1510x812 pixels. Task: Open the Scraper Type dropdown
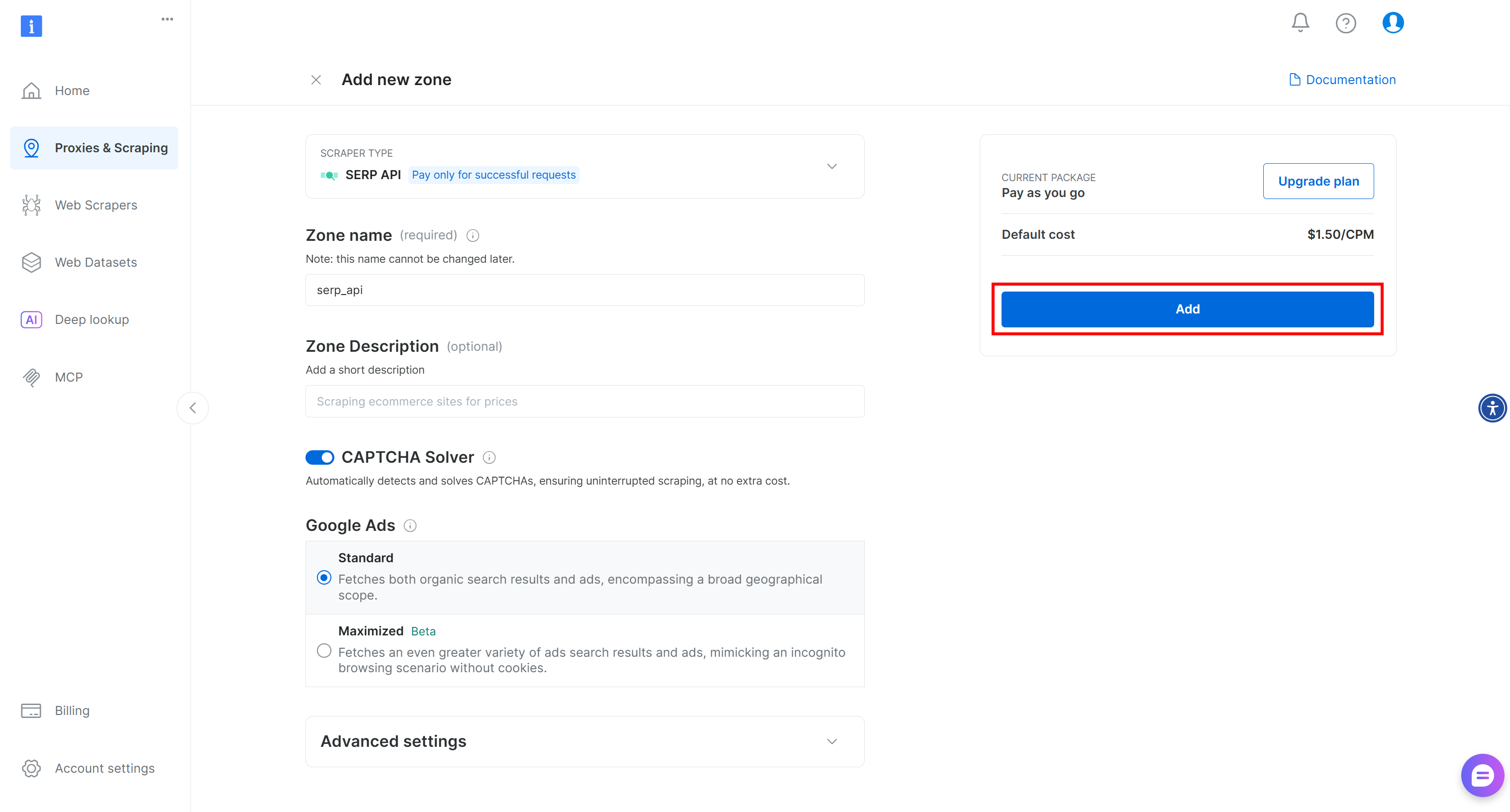[x=832, y=167]
